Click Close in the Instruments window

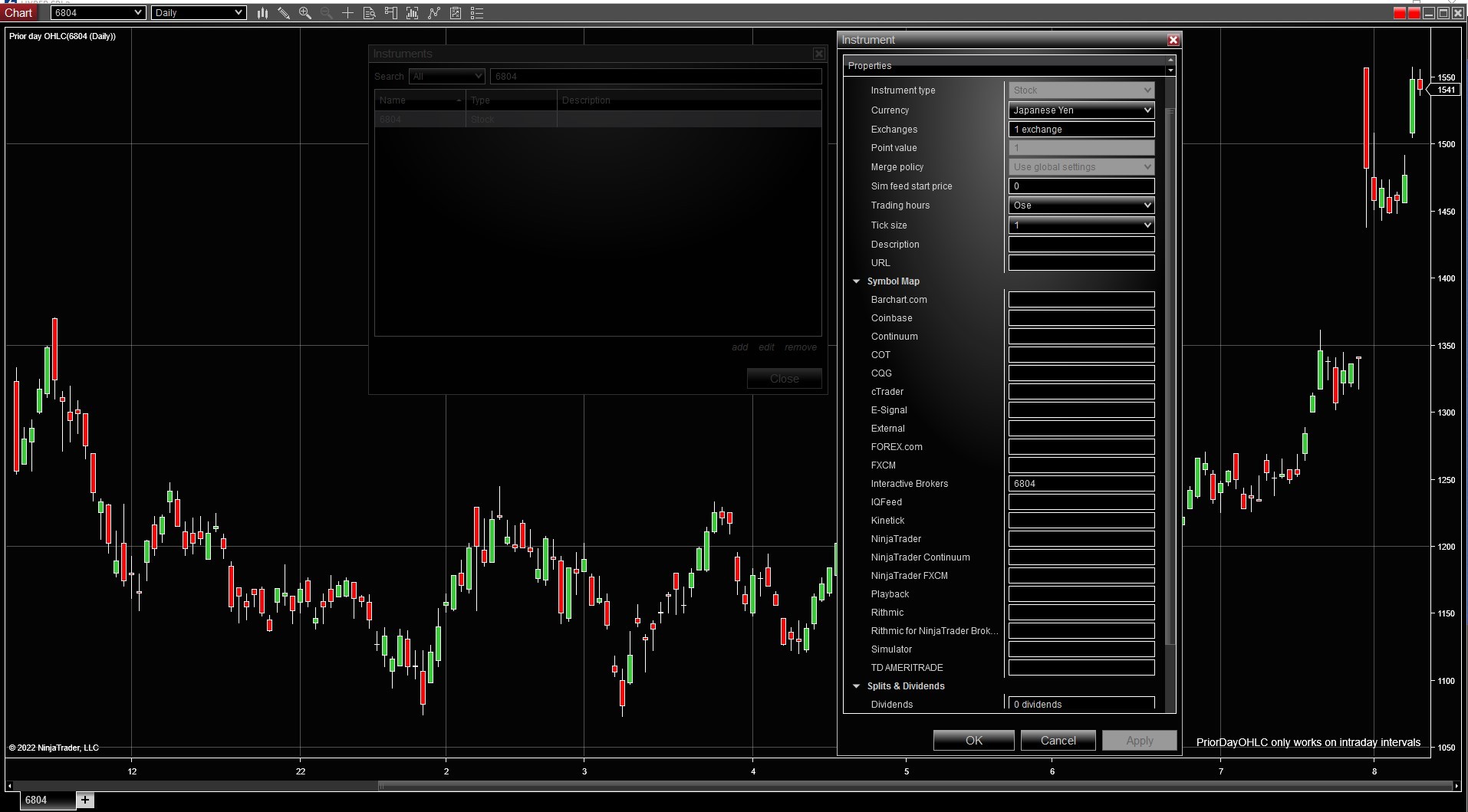(x=785, y=379)
